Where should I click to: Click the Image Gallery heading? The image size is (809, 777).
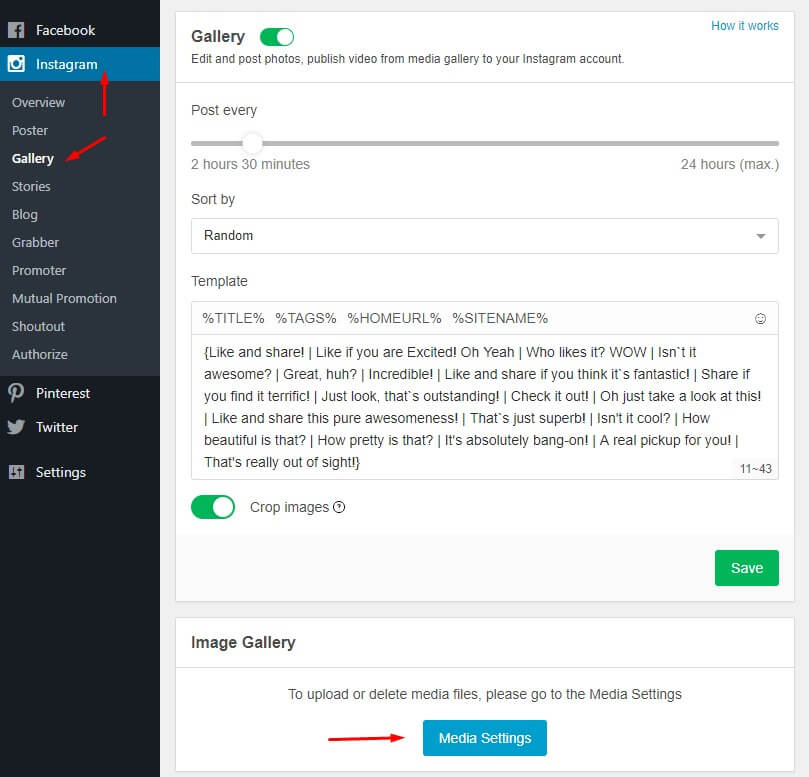tap(243, 642)
